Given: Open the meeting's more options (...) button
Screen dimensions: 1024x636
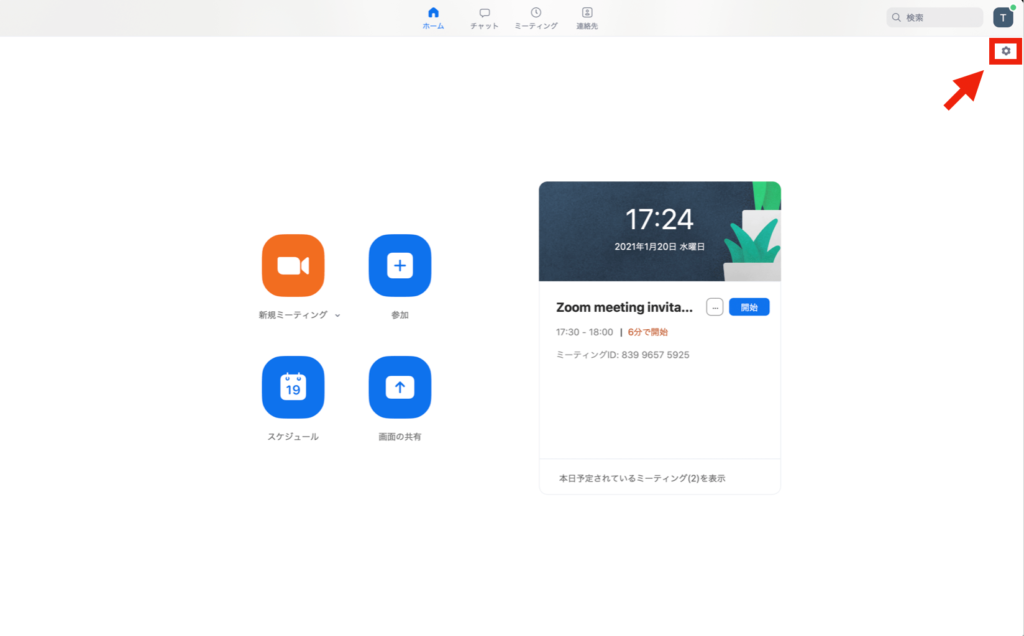Looking at the screenshot, I should (714, 307).
